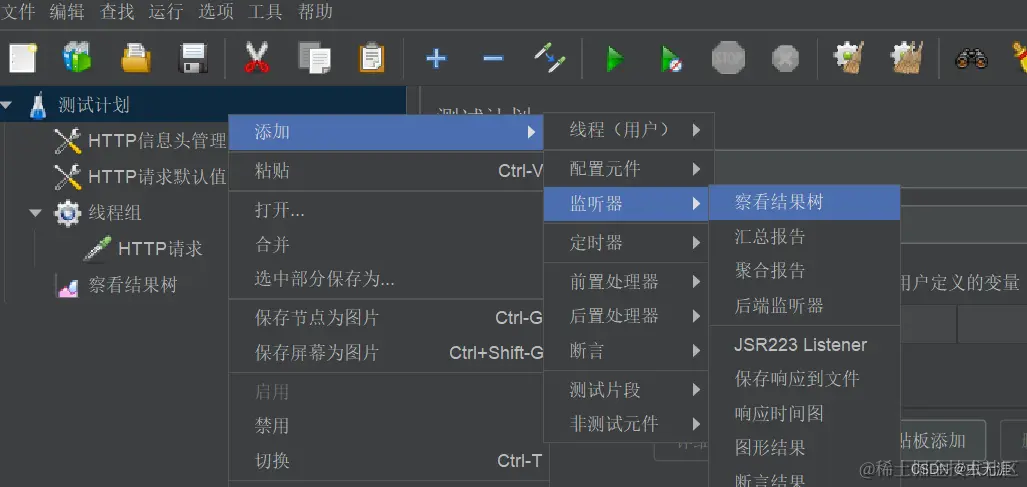Select 汇总报告 listener

click(805, 237)
